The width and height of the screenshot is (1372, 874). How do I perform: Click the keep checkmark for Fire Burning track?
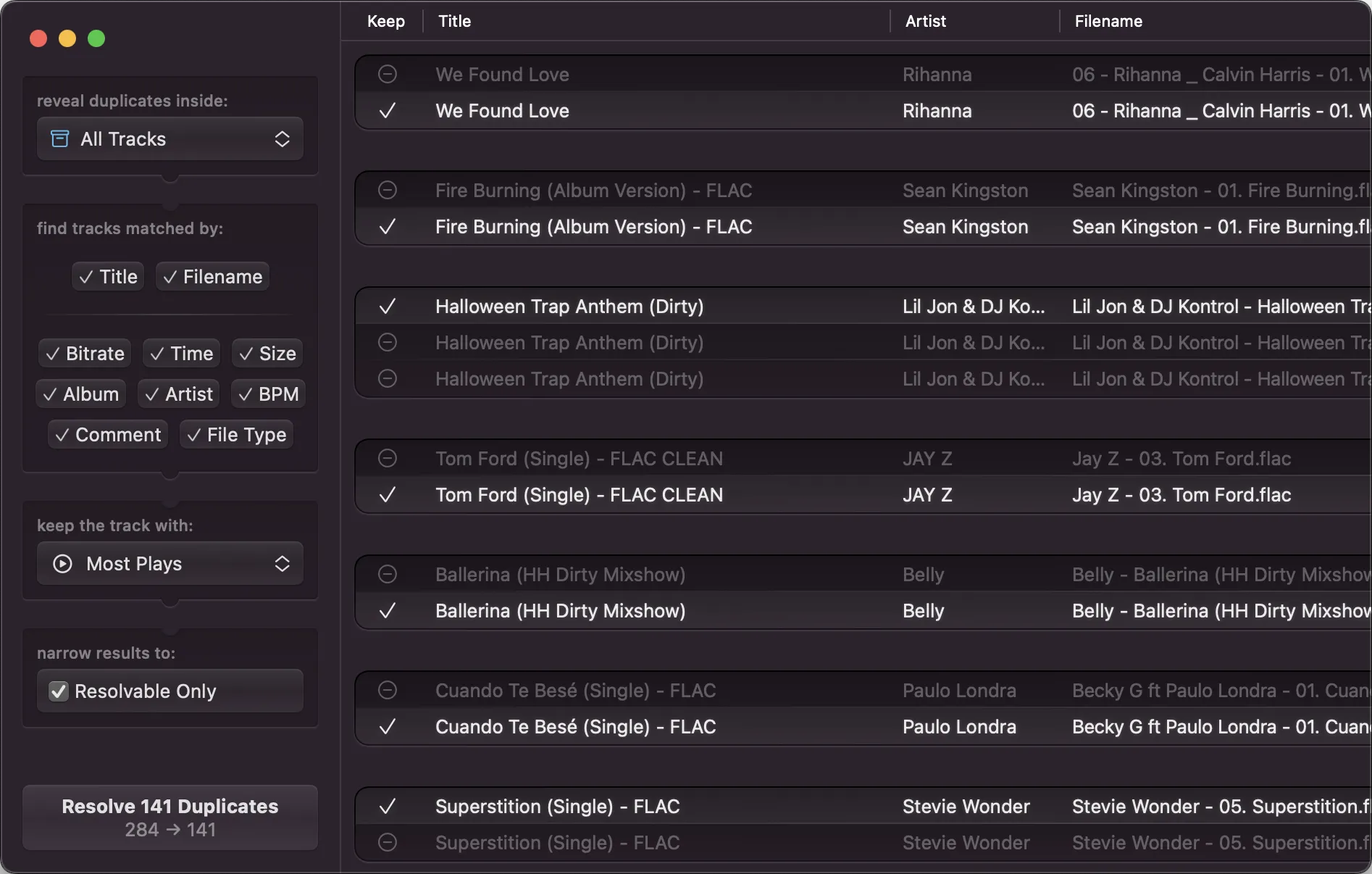click(388, 227)
